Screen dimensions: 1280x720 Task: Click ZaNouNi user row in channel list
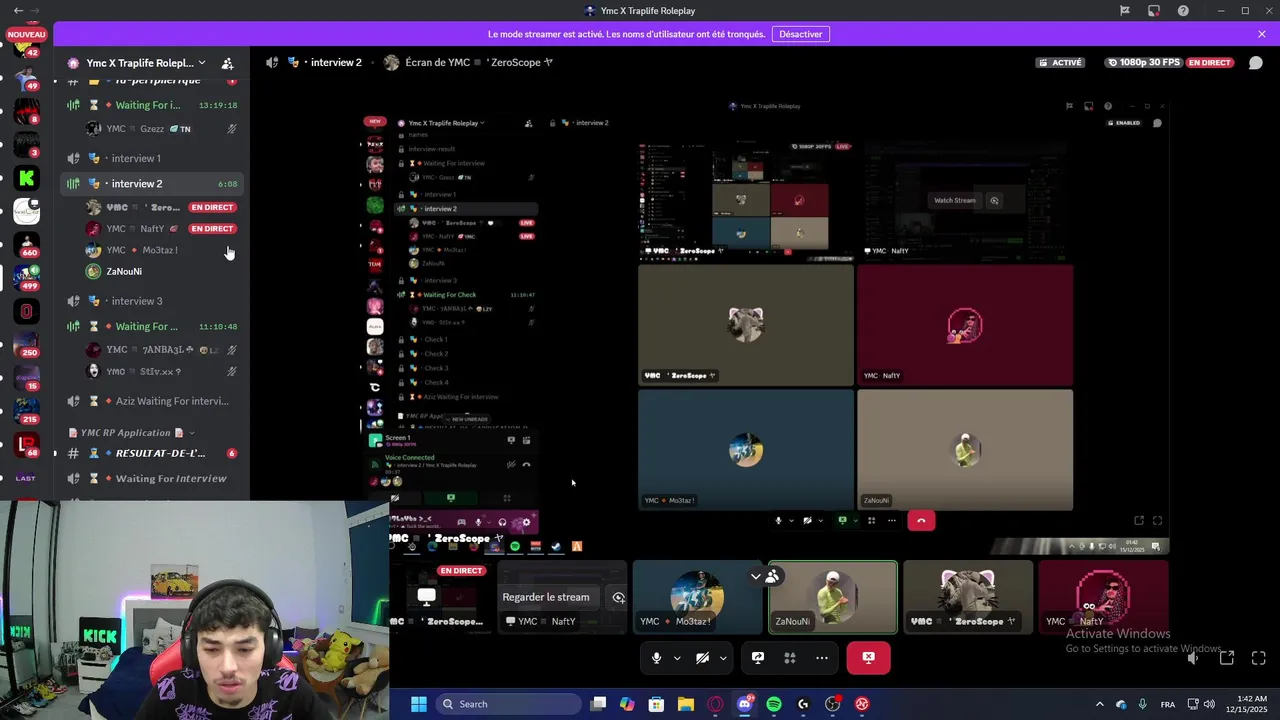(x=160, y=271)
